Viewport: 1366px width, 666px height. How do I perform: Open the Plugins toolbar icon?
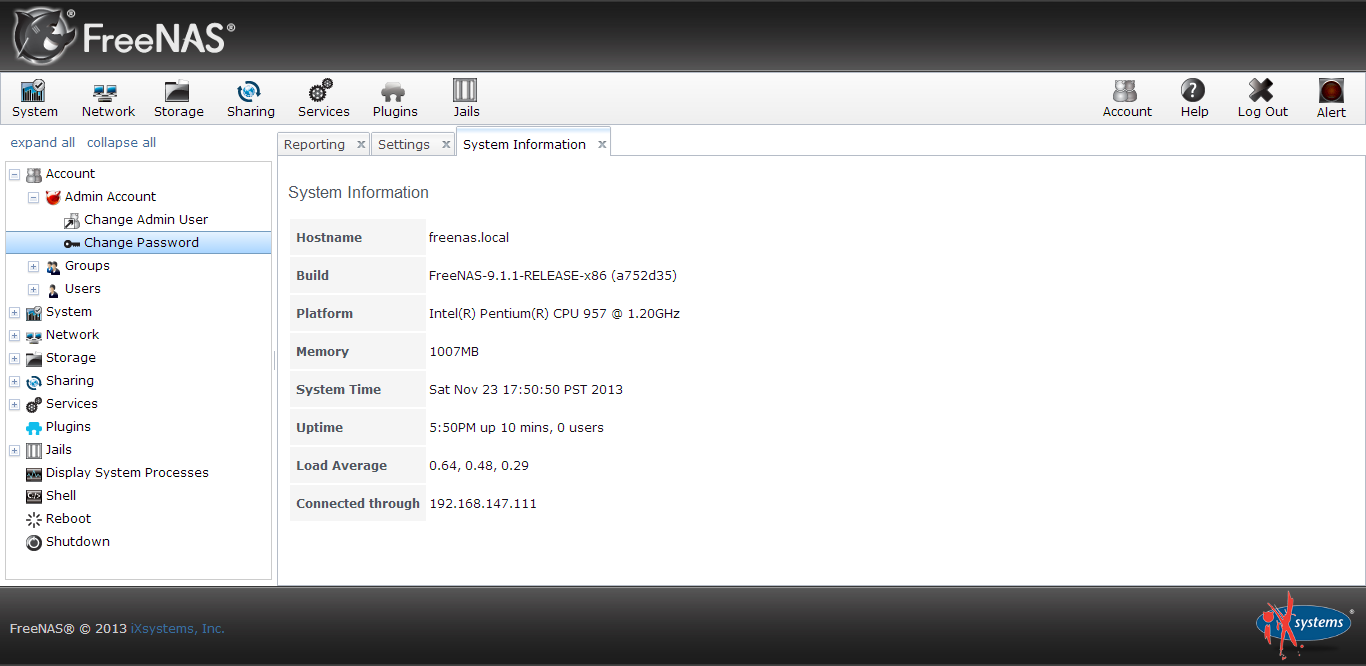coord(395,99)
